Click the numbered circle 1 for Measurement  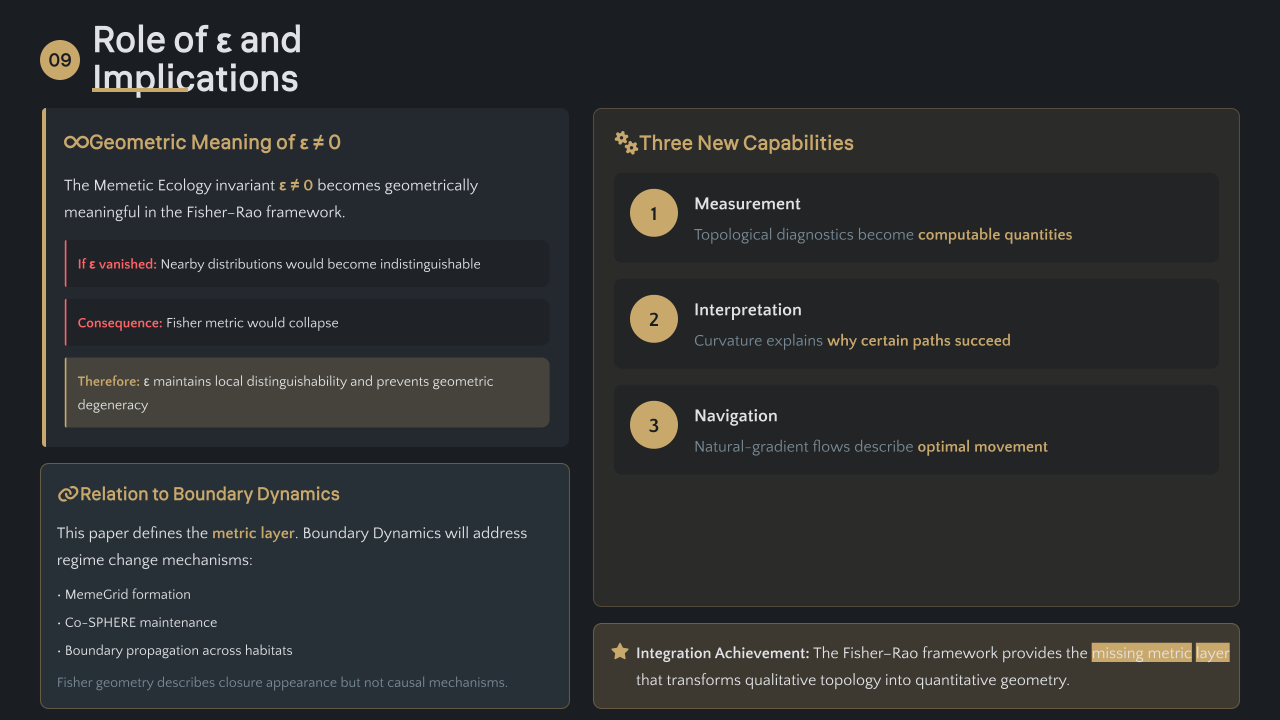[x=654, y=213]
